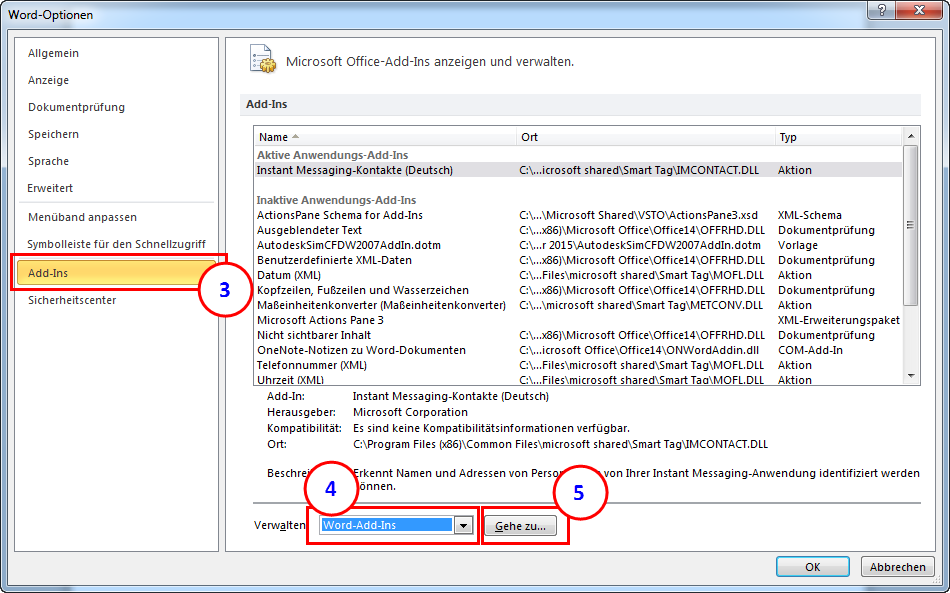Click the add-in list scrollbar thumb

(911, 225)
